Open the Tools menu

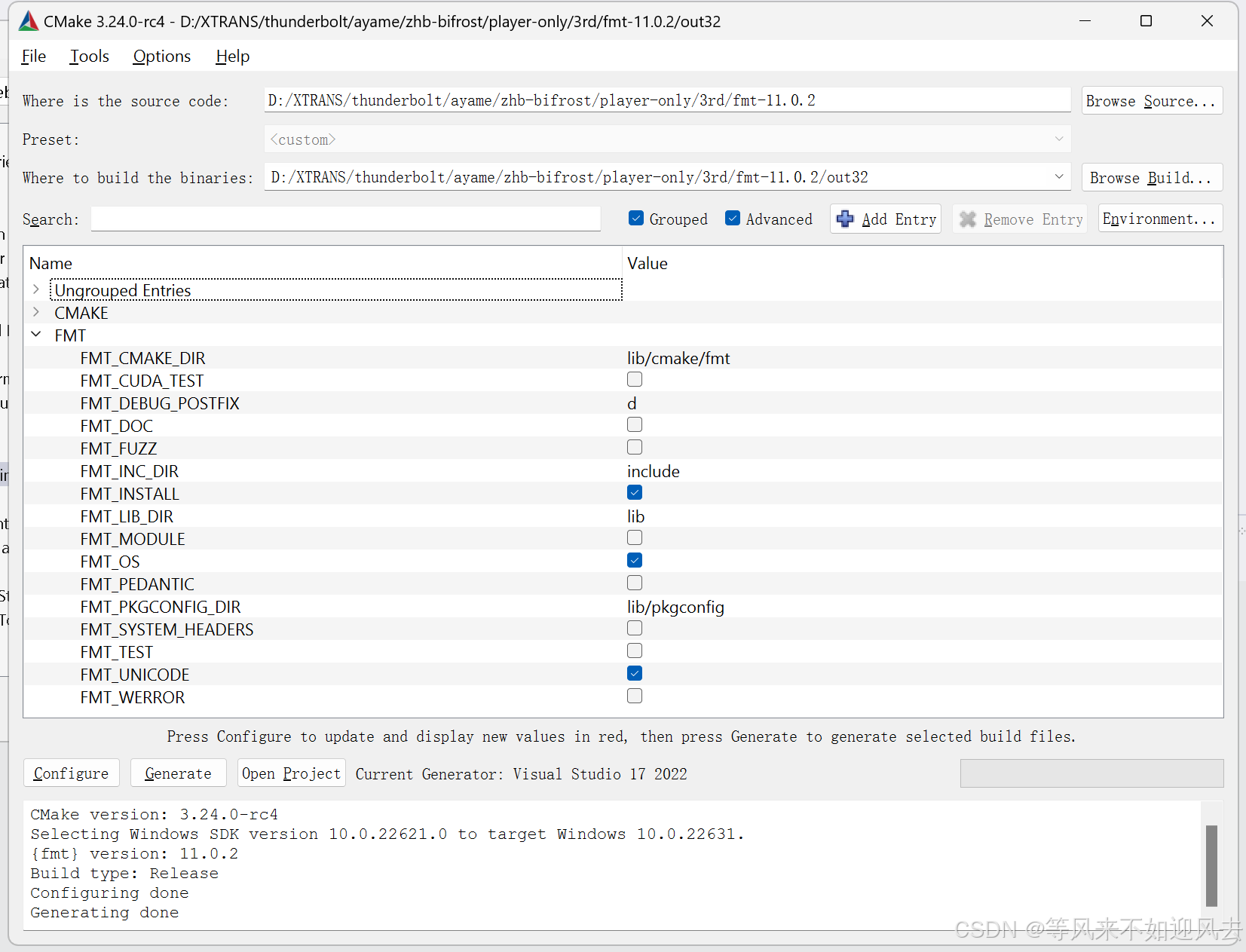coord(90,57)
